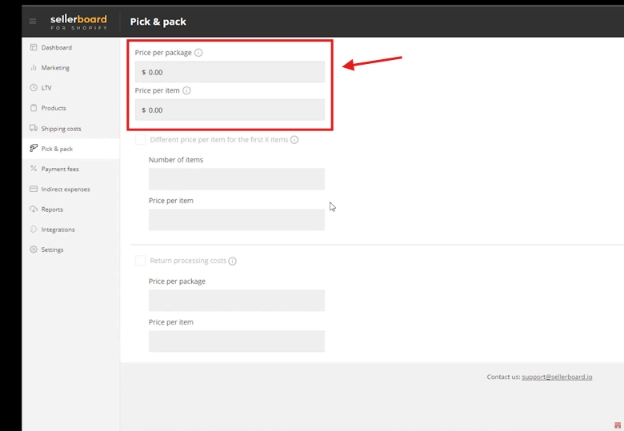This screenshot has height=431, width=624.
Task: Enable different price per item checkbox
Action: point(140,140)
